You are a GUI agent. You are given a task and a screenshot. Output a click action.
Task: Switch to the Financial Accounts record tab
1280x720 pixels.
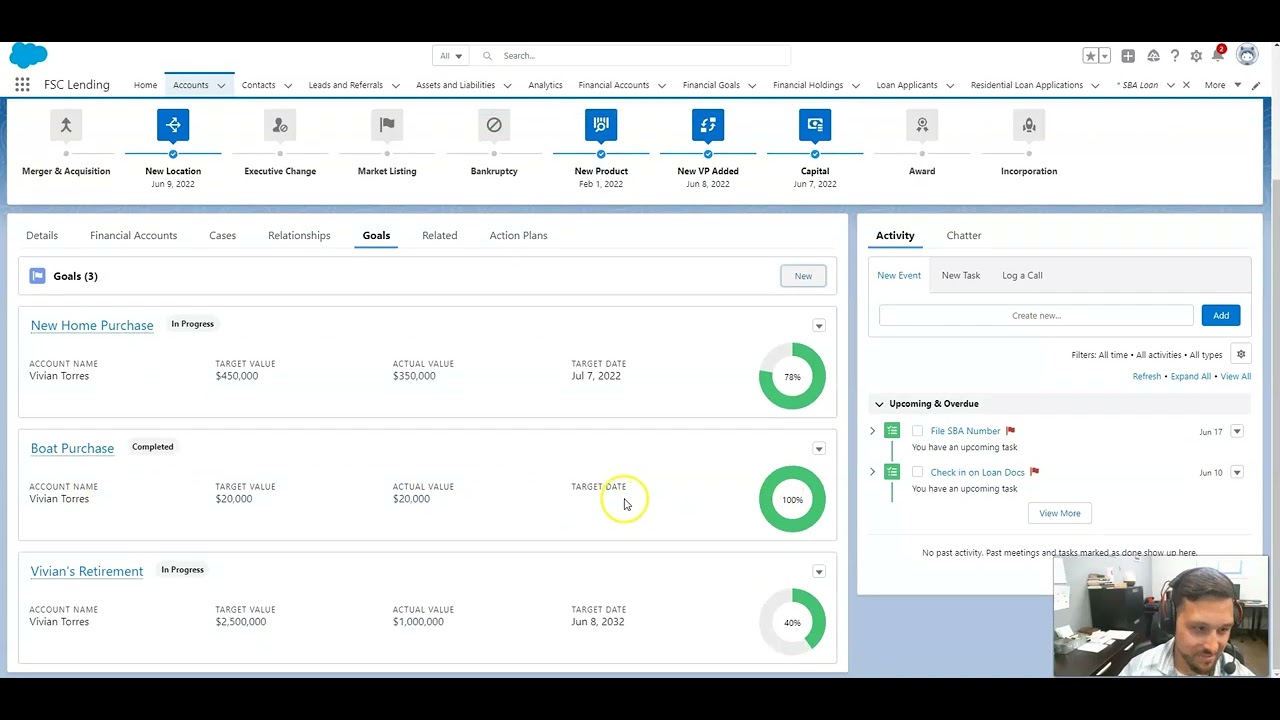coord(133,235)
